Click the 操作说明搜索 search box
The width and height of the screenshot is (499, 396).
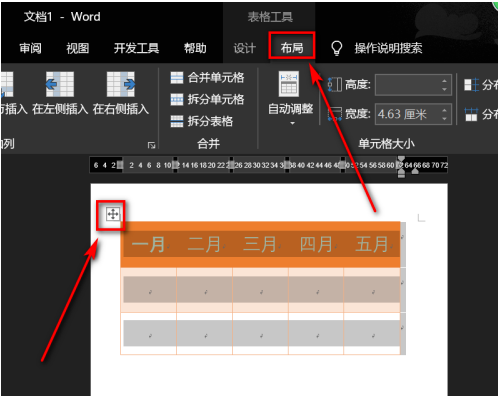(388, 48)
